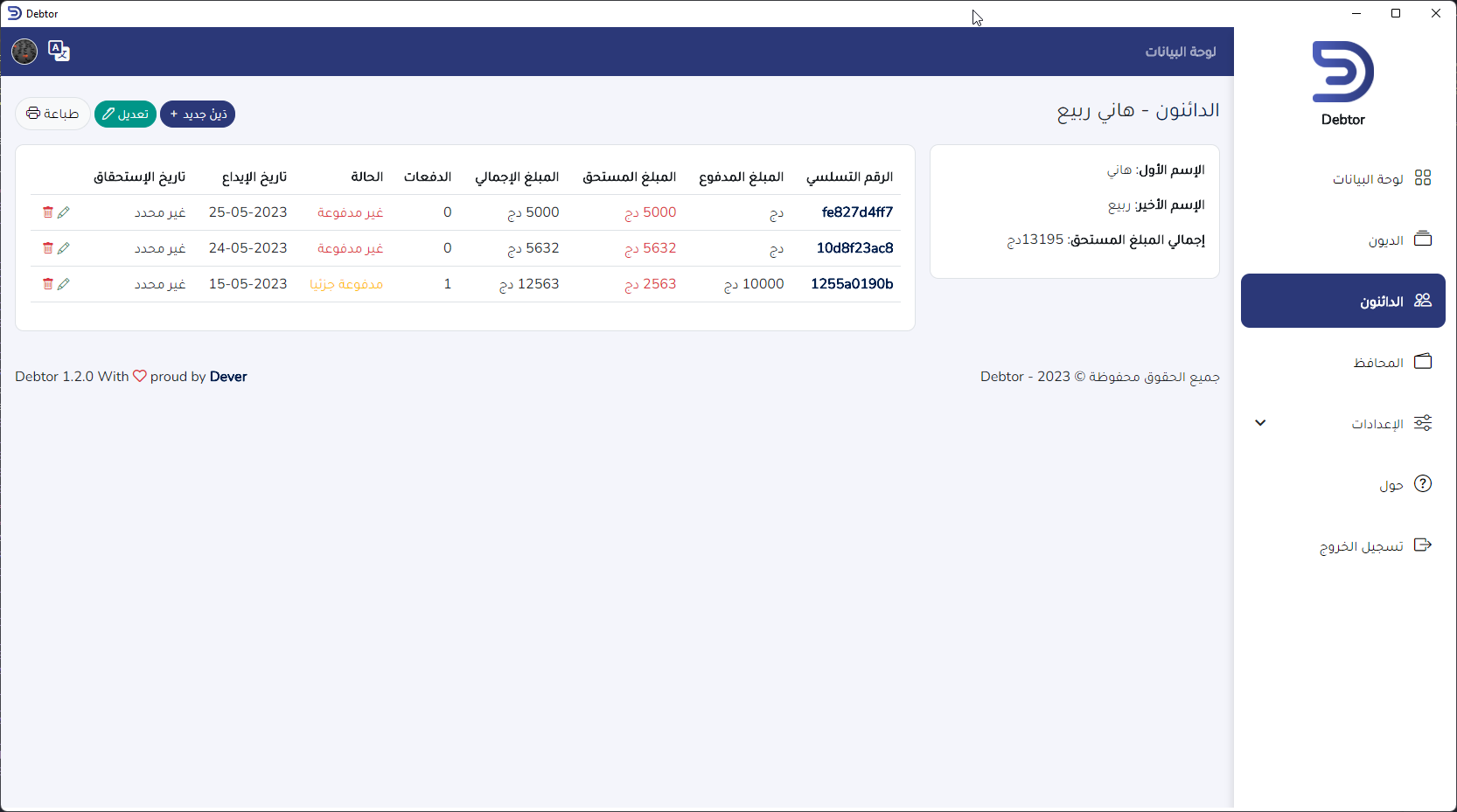This screenshot has width=1457, height=812.
Task: Edit debt 10d8f23ac8 with pencil icon
Action: point(64,248)
